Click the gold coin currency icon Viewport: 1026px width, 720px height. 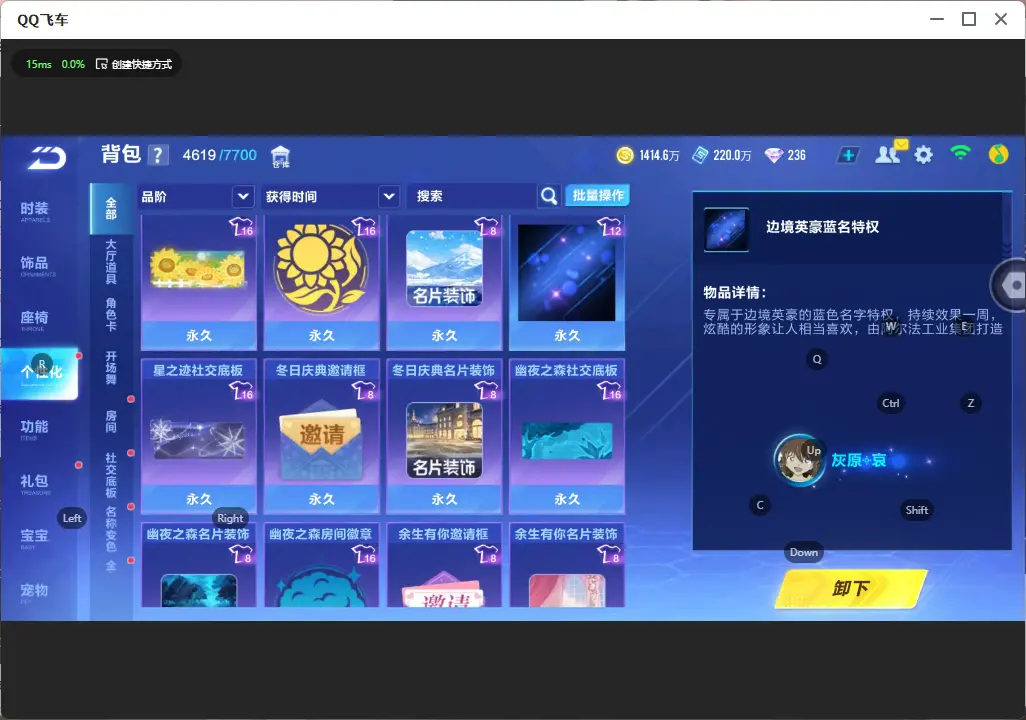(625, 155)
